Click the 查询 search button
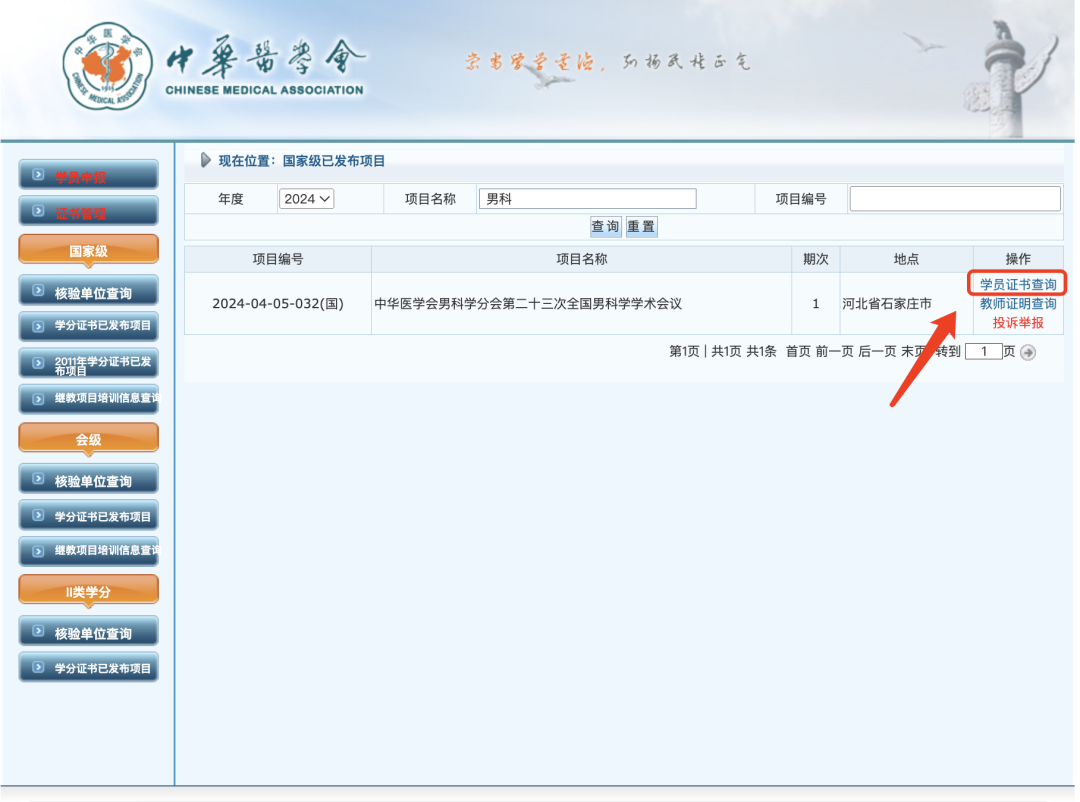Screen dimensions: 1080x802 [x=605, y=226]
